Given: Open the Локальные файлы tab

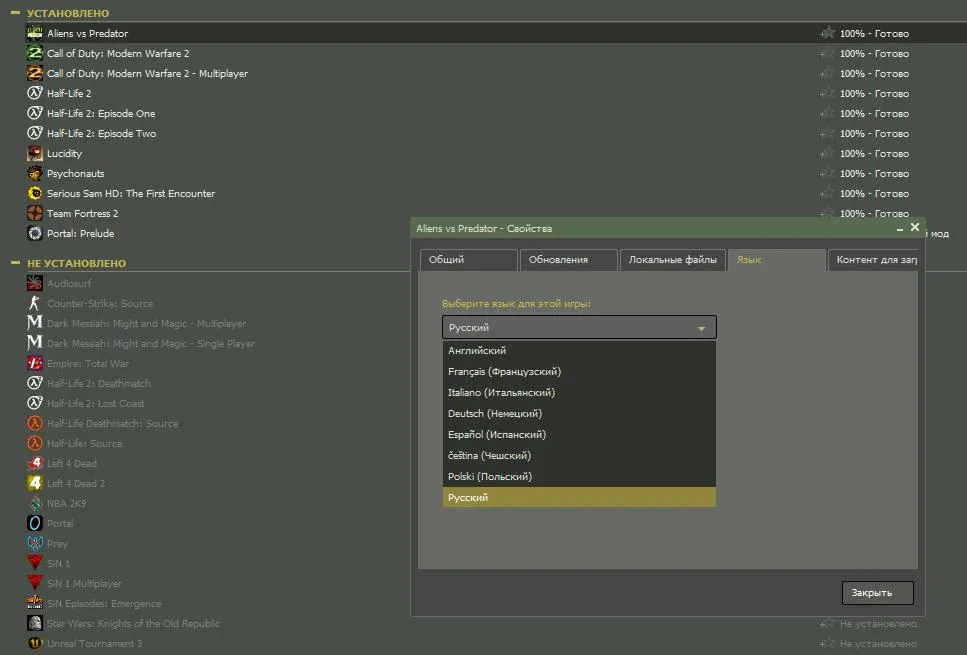Looking at the screenshot, I should coord(672,260).
